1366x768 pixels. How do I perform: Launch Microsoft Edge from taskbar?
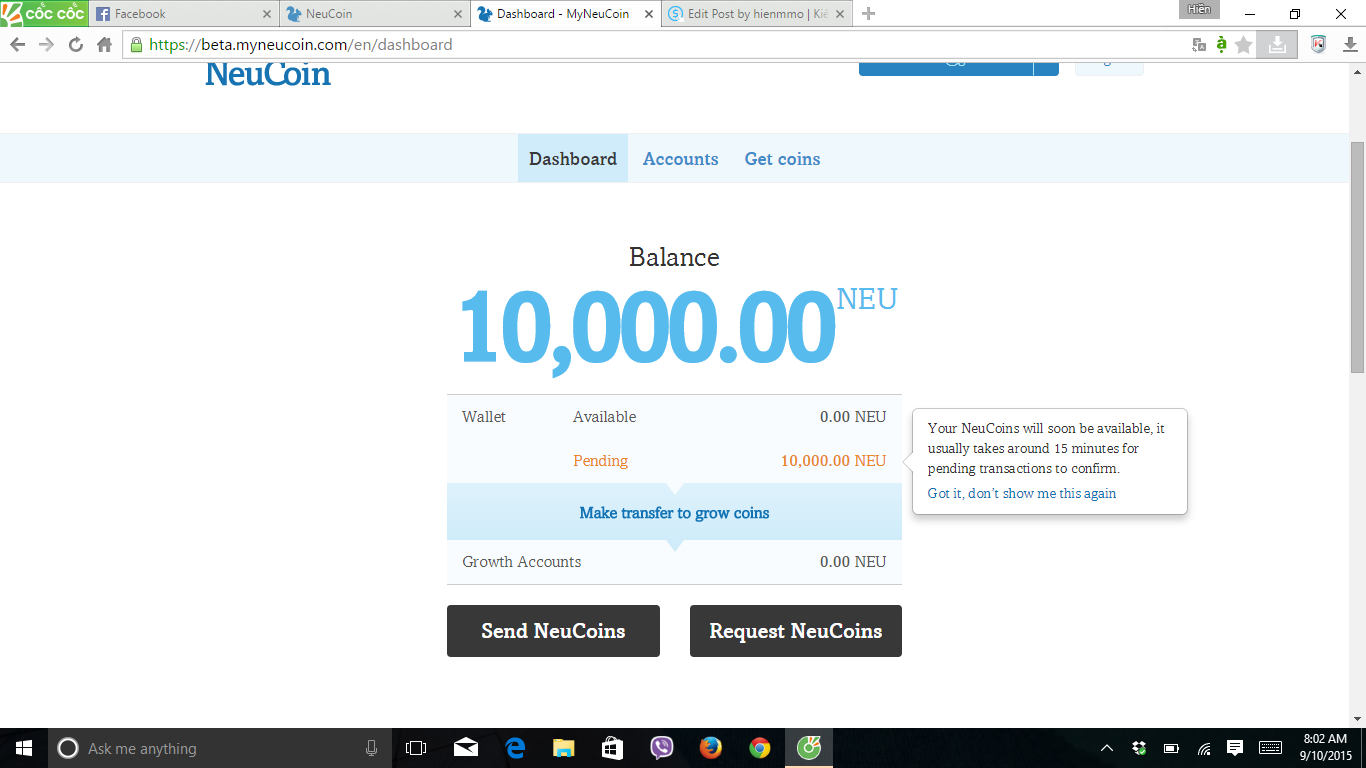[x=515, y=748]
